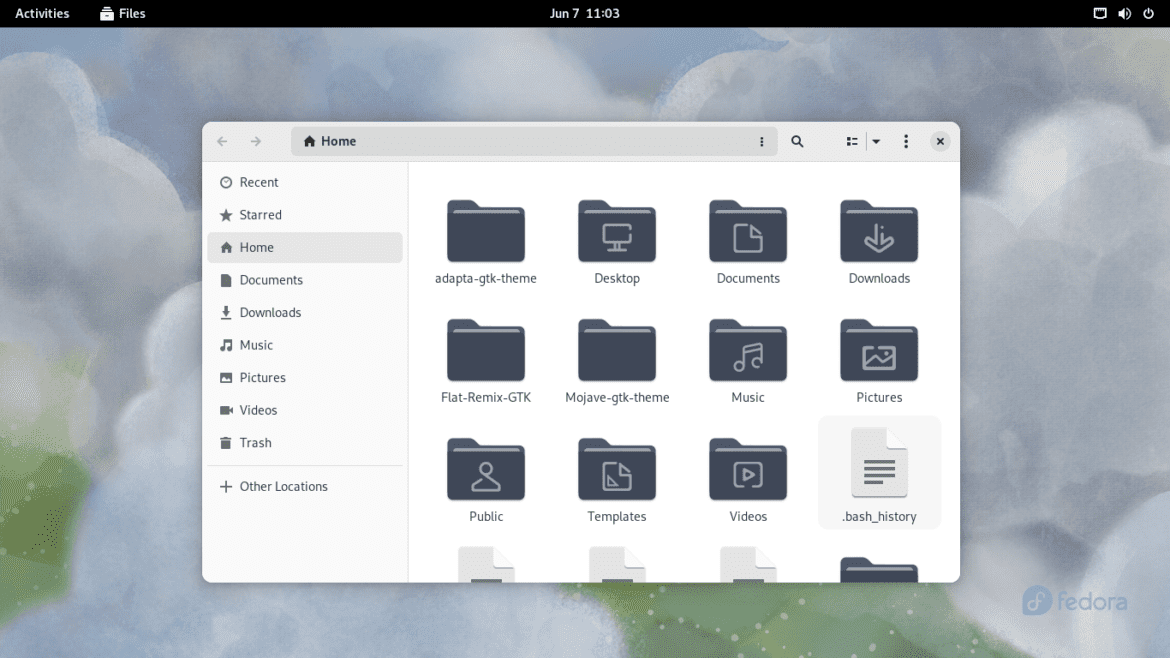Click the volume icon in the system tray
1170x658 pixels.
pyautogui.click(x=1124, y=13)
